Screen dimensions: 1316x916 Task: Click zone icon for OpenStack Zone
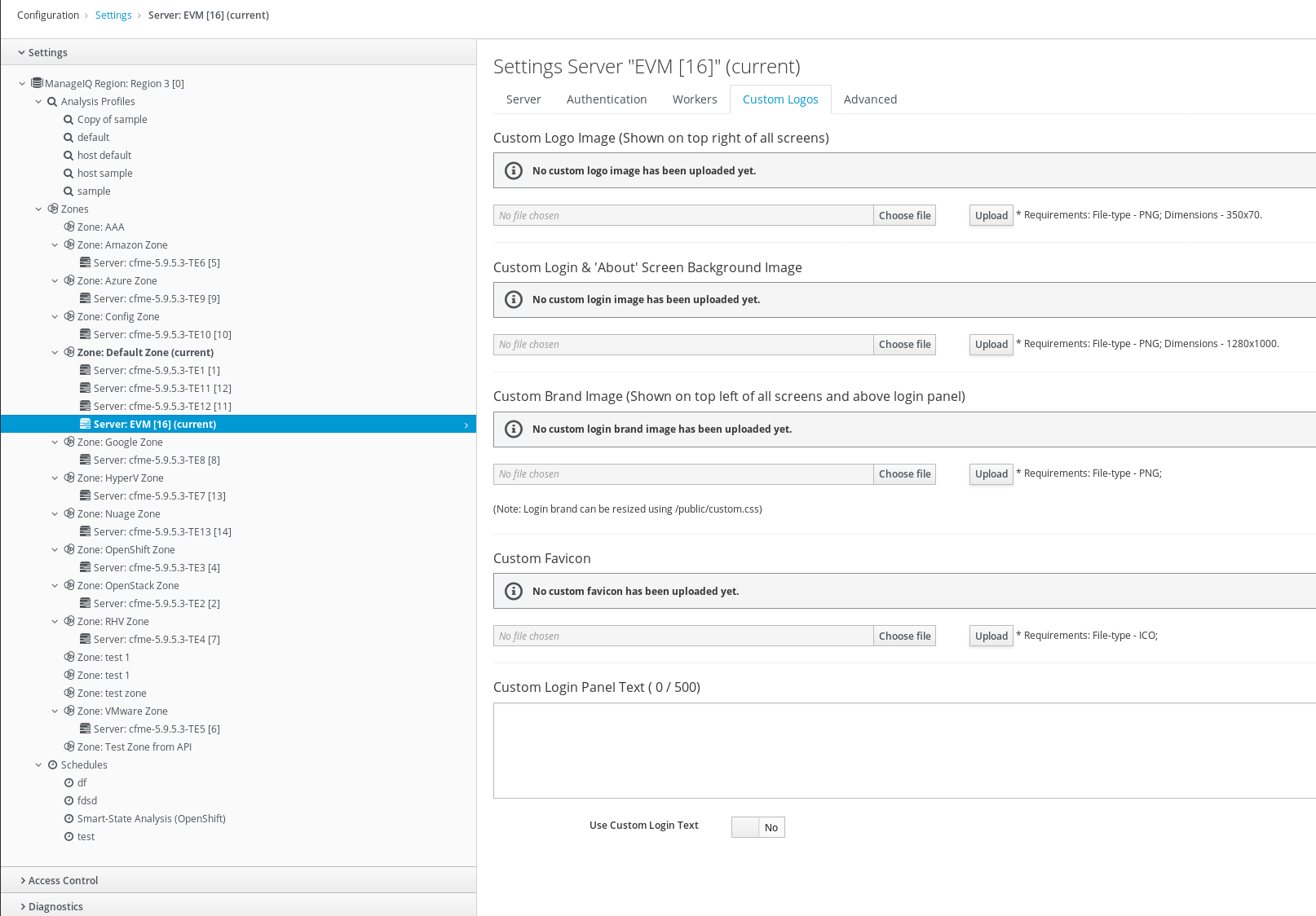[69, 585]
